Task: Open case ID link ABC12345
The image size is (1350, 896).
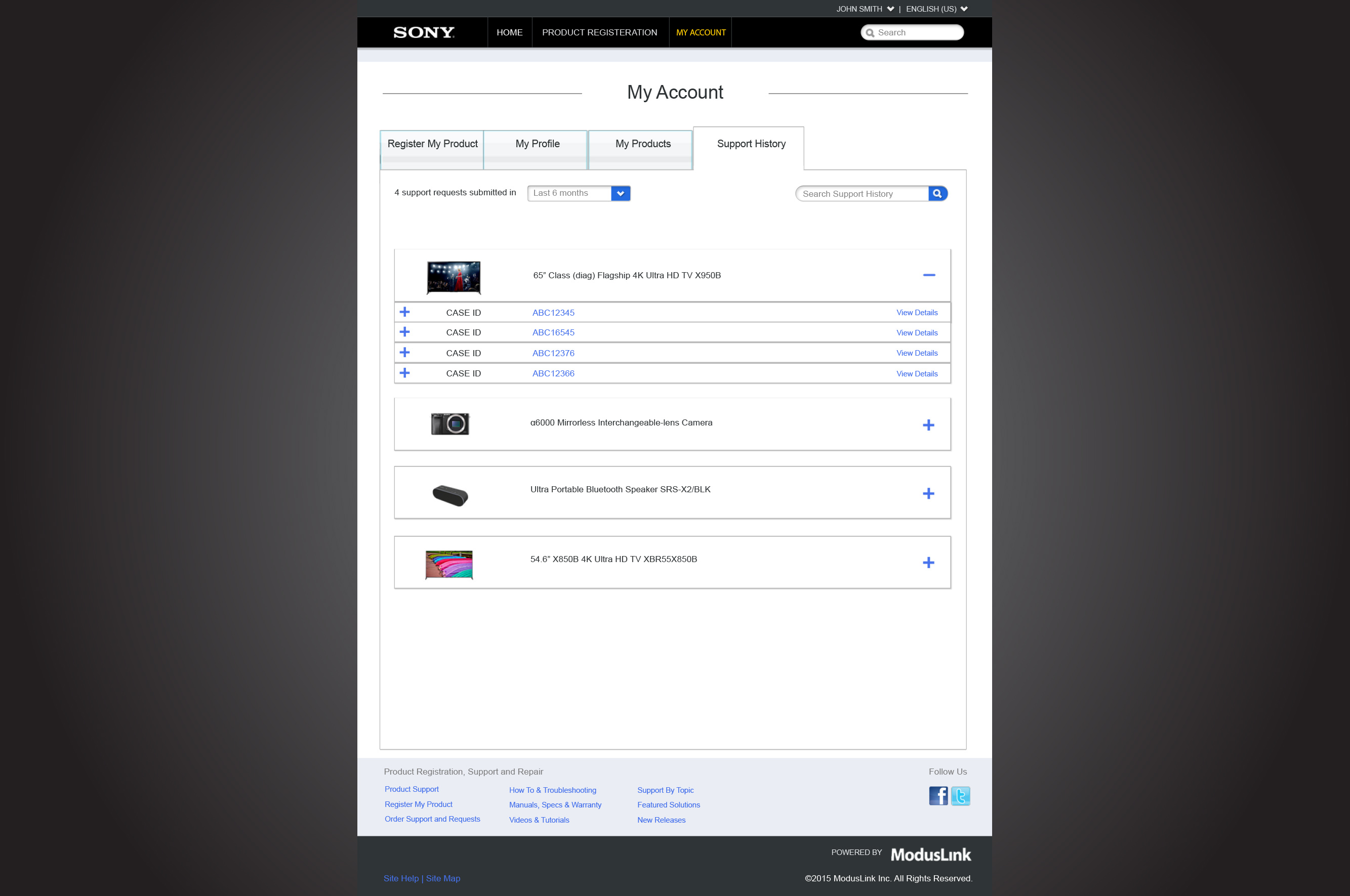Action: pyautogui.click(x=553, y=313)
